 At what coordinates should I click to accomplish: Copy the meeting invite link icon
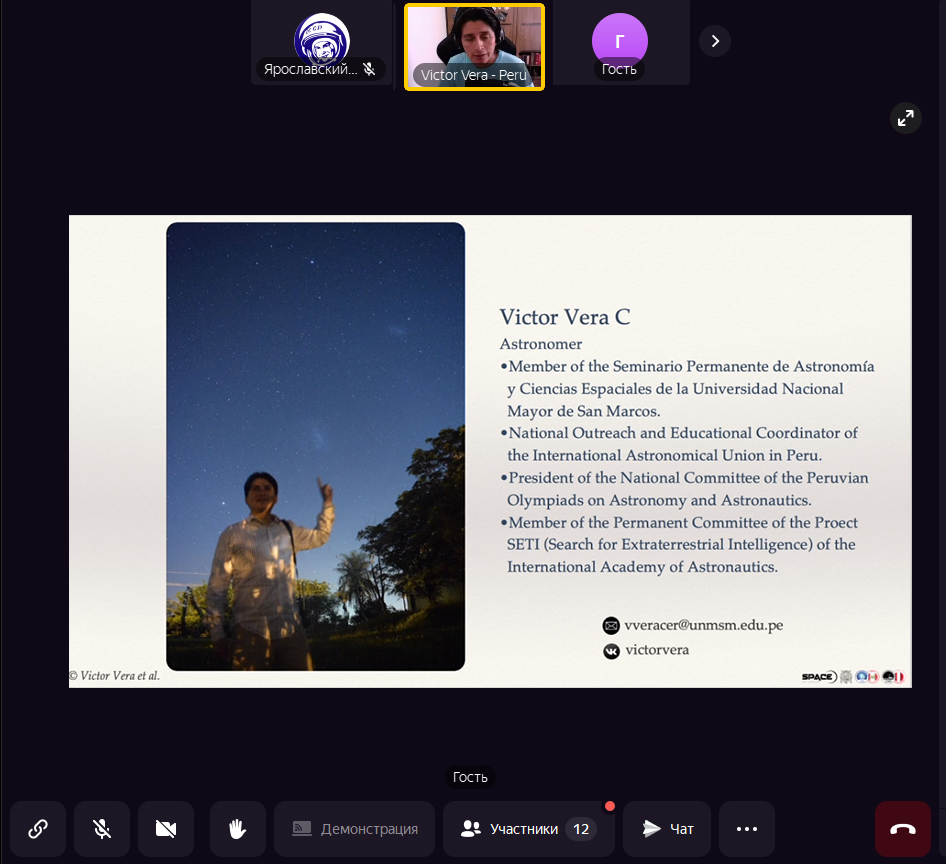tap(38, 829)
